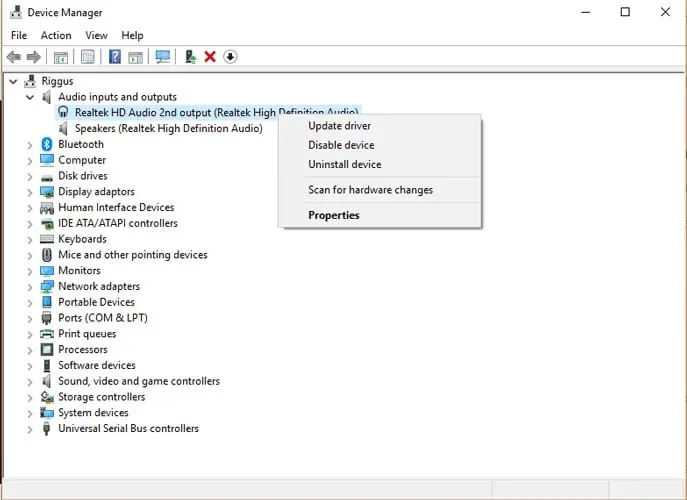Collapse the Riggus root node
The height and width of the screenshot is (500, 687).
(13, 82)
